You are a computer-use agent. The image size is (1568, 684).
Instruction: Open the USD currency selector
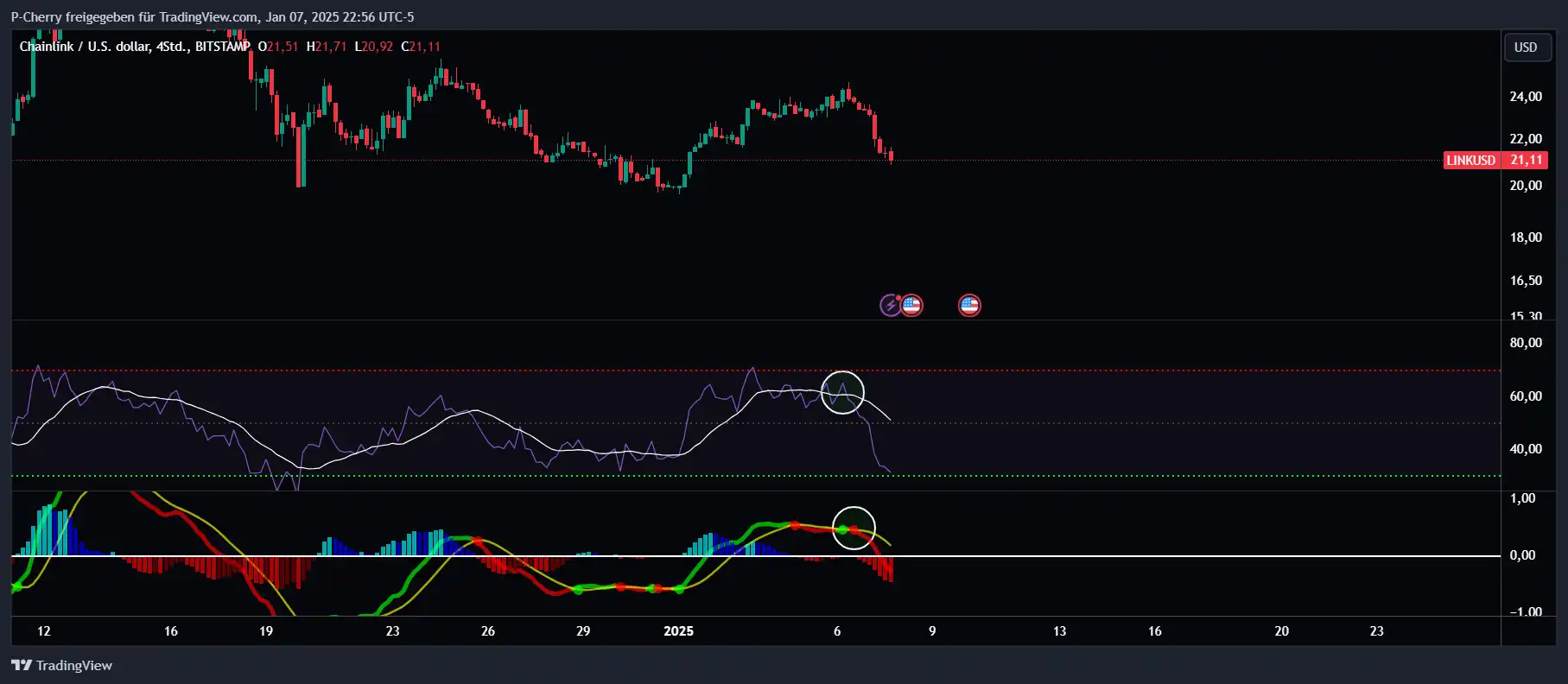[1526, 47]
